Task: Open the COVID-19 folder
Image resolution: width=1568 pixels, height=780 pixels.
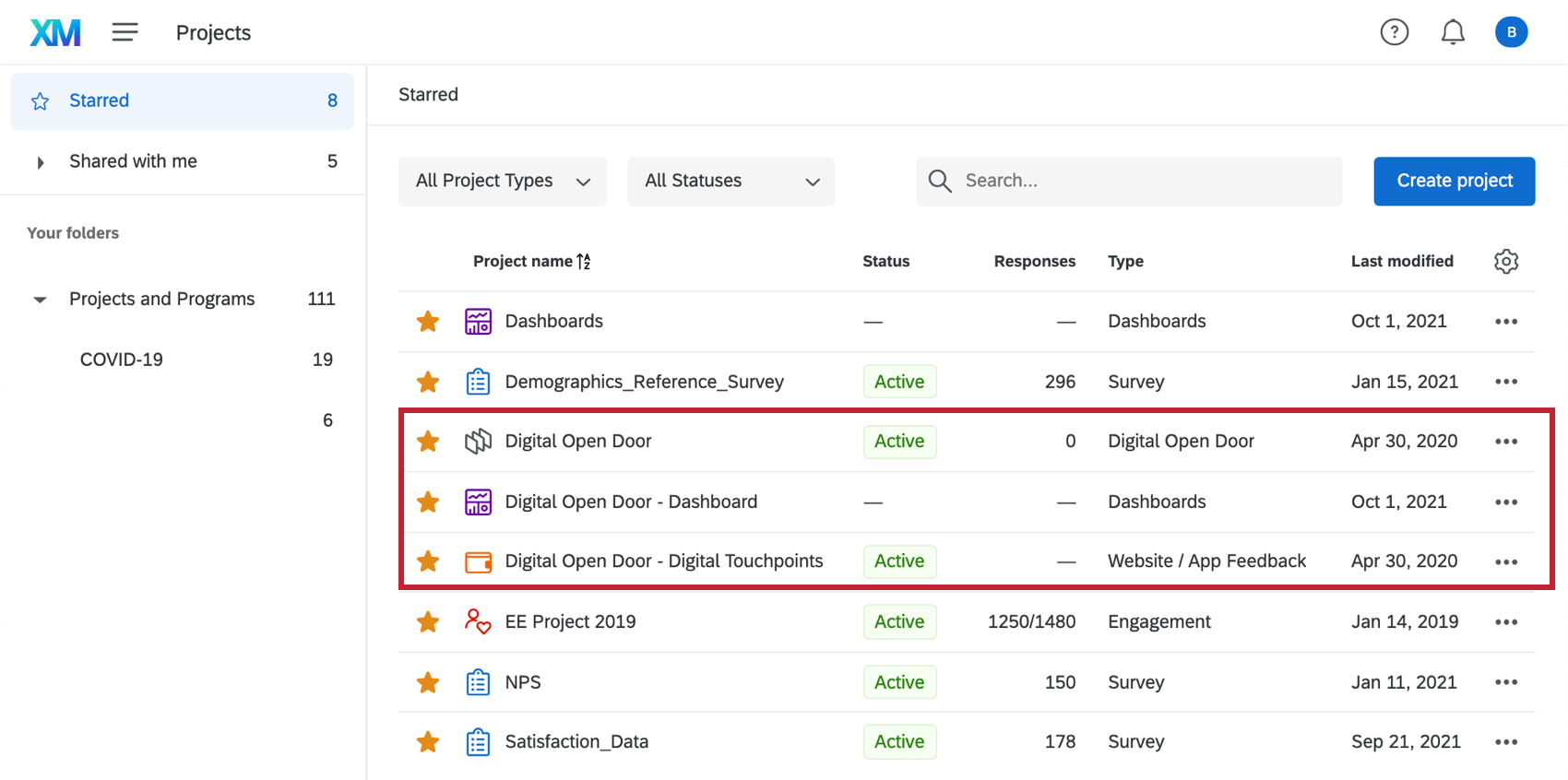Action: click(x=122, y=360)
